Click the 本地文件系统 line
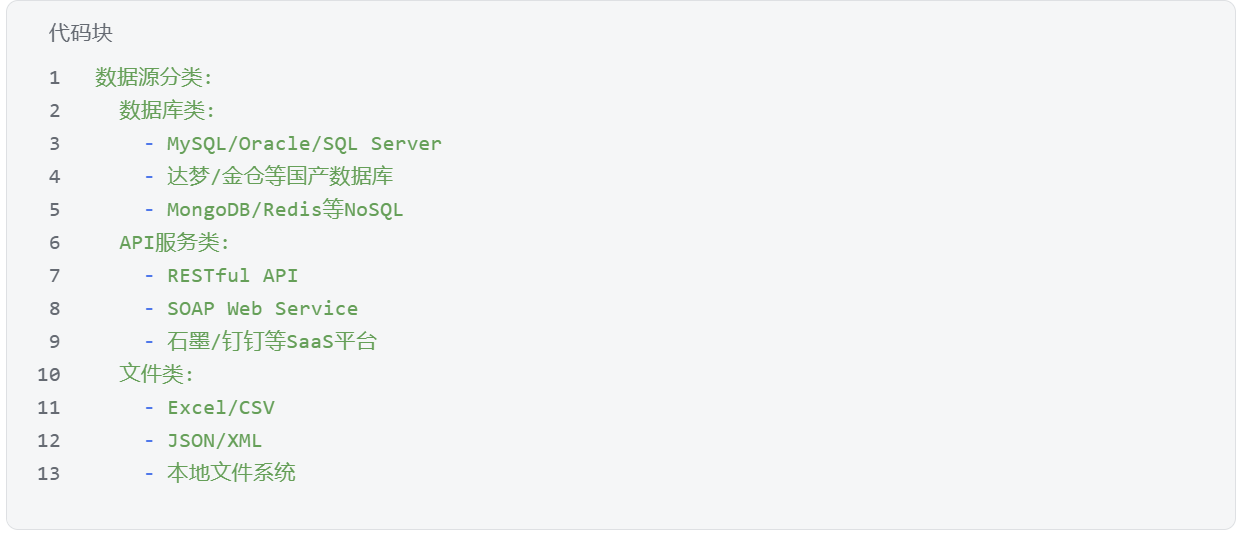 [x=231, y=473]
